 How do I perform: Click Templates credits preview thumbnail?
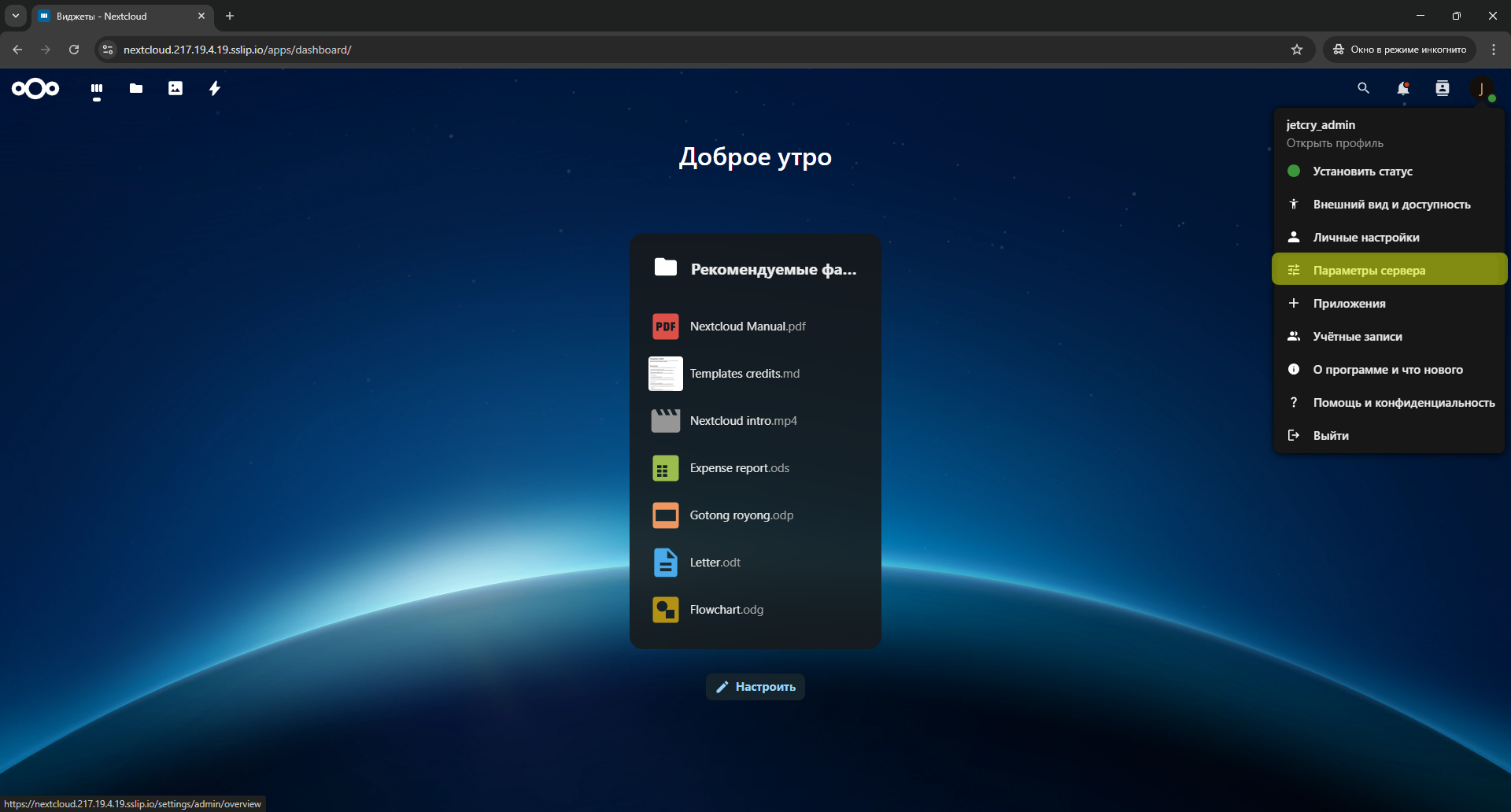point(666,374)
